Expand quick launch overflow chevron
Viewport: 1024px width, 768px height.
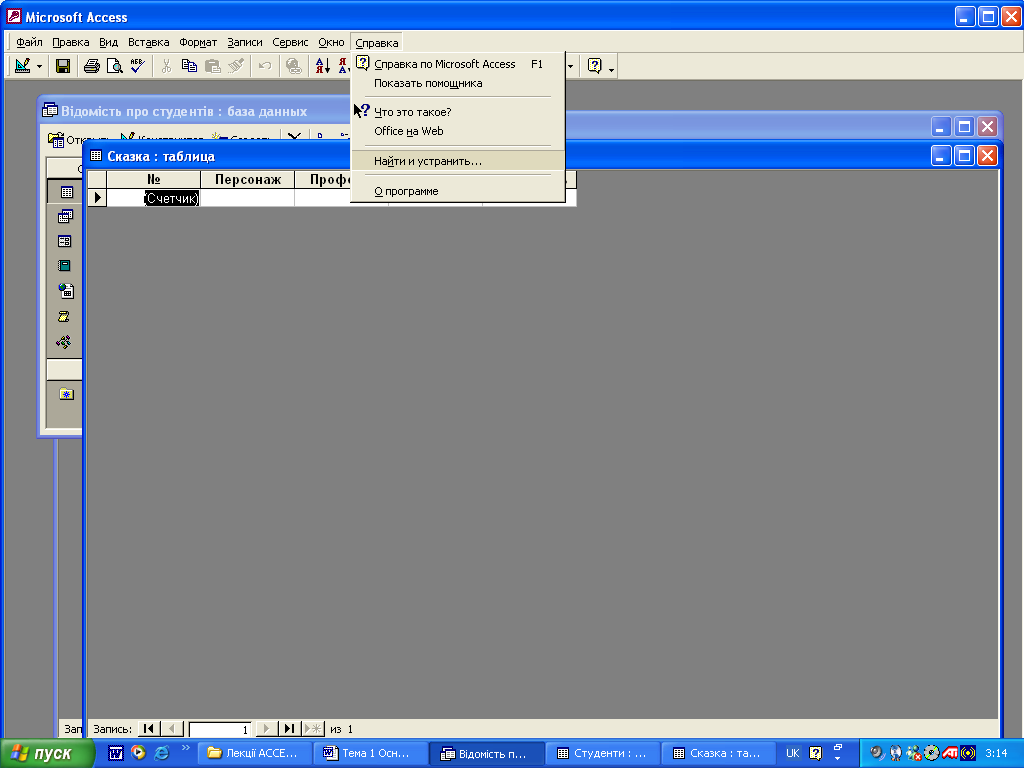coord(185,748)
